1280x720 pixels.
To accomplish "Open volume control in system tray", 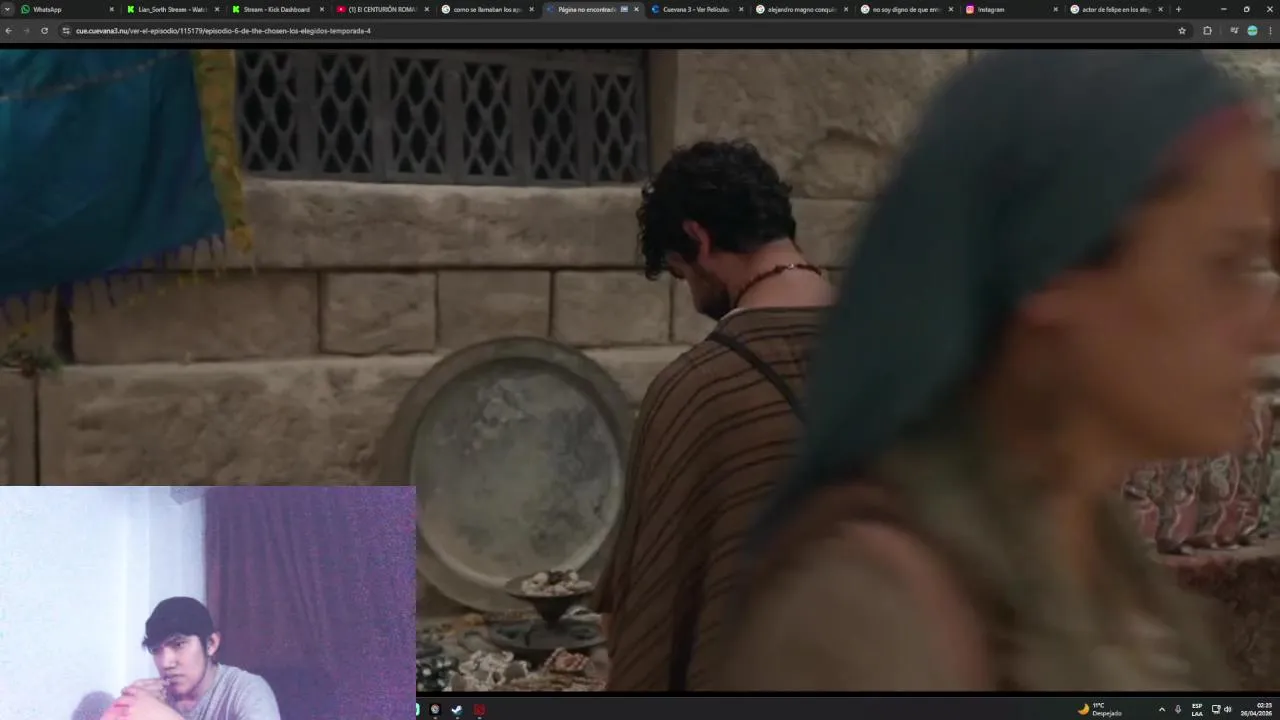I will click(1228, 710).
